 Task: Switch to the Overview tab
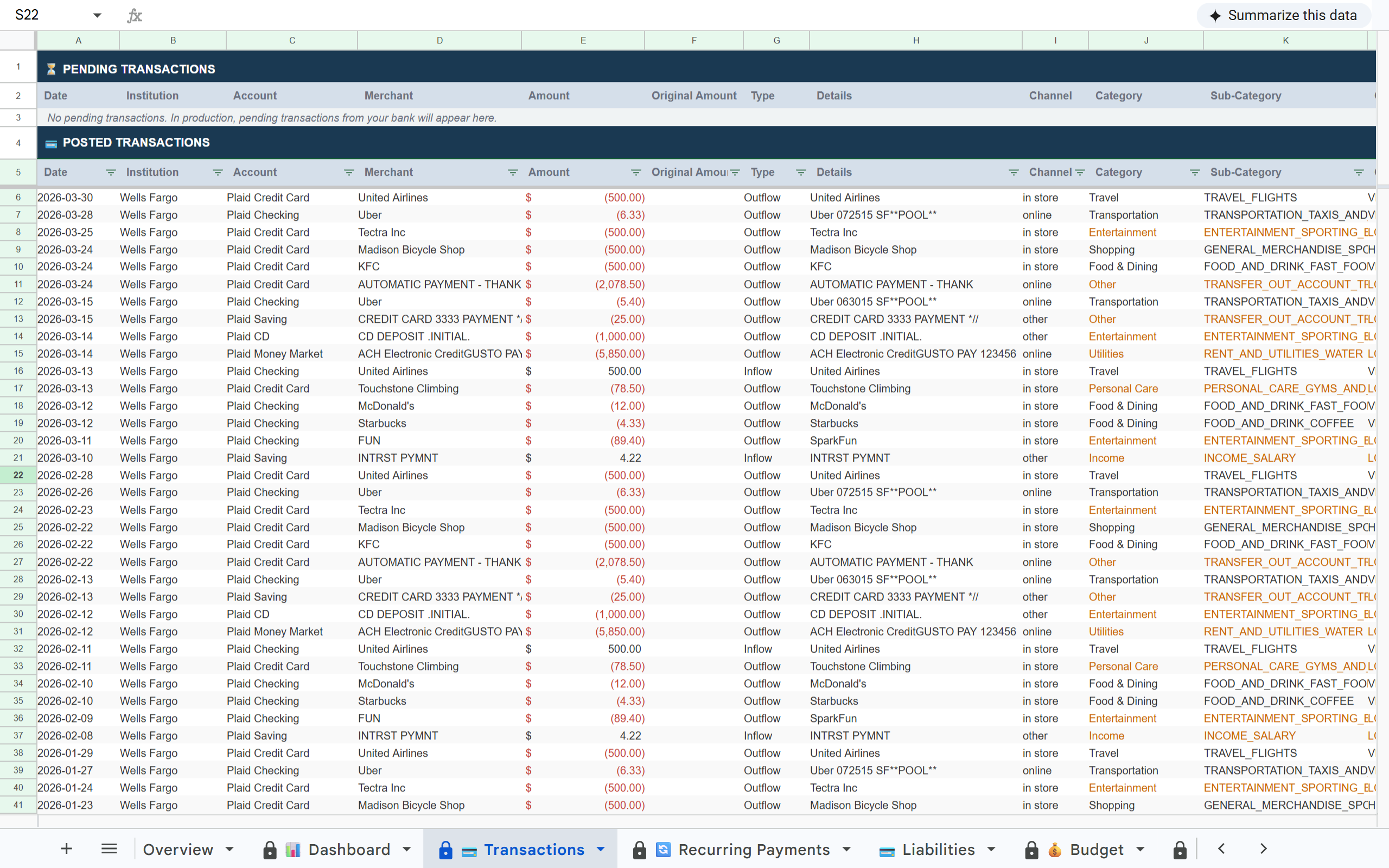point(179,849)
